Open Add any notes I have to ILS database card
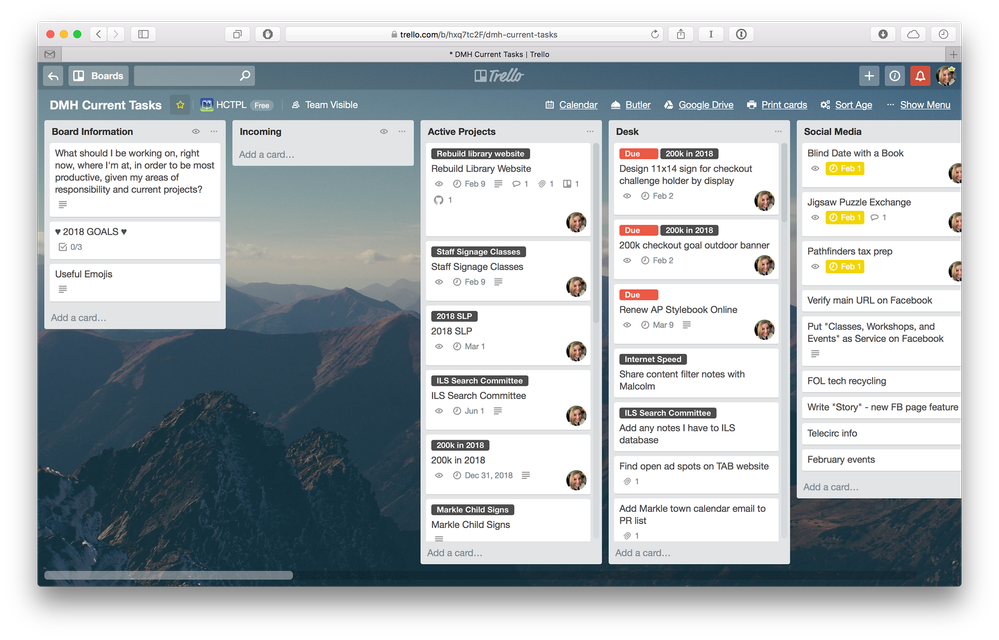This screenshot has height=640, width=999. [696, 427]
